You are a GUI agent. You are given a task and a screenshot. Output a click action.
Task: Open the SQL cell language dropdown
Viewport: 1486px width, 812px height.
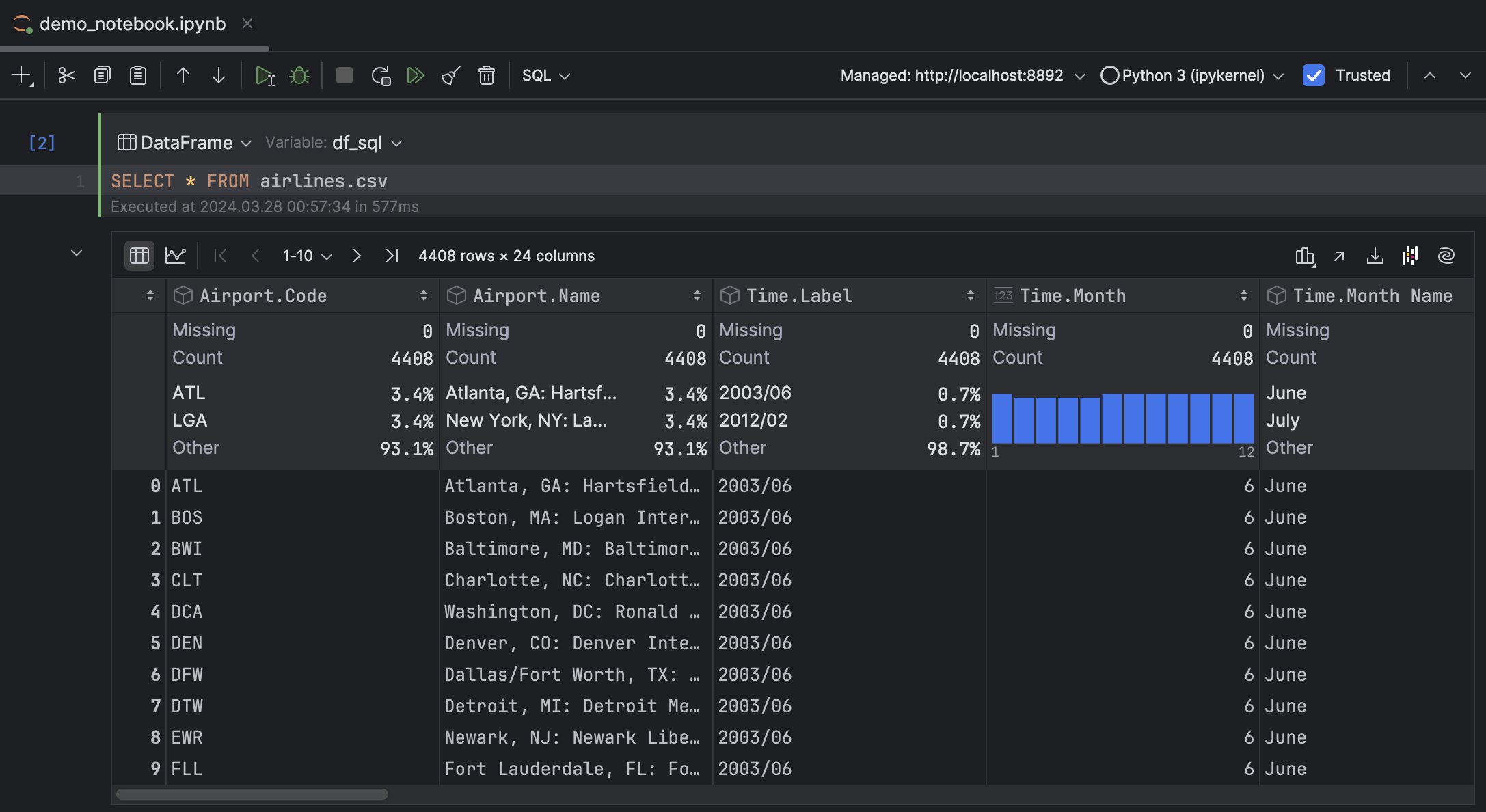click(545, 75)
